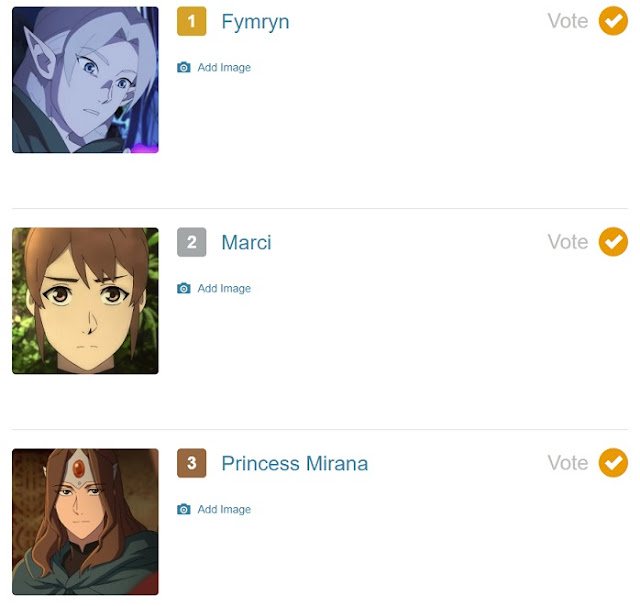Toggle the vote checkmark for Princess Mirana
640x606 pixels.
tap(613, 462)
